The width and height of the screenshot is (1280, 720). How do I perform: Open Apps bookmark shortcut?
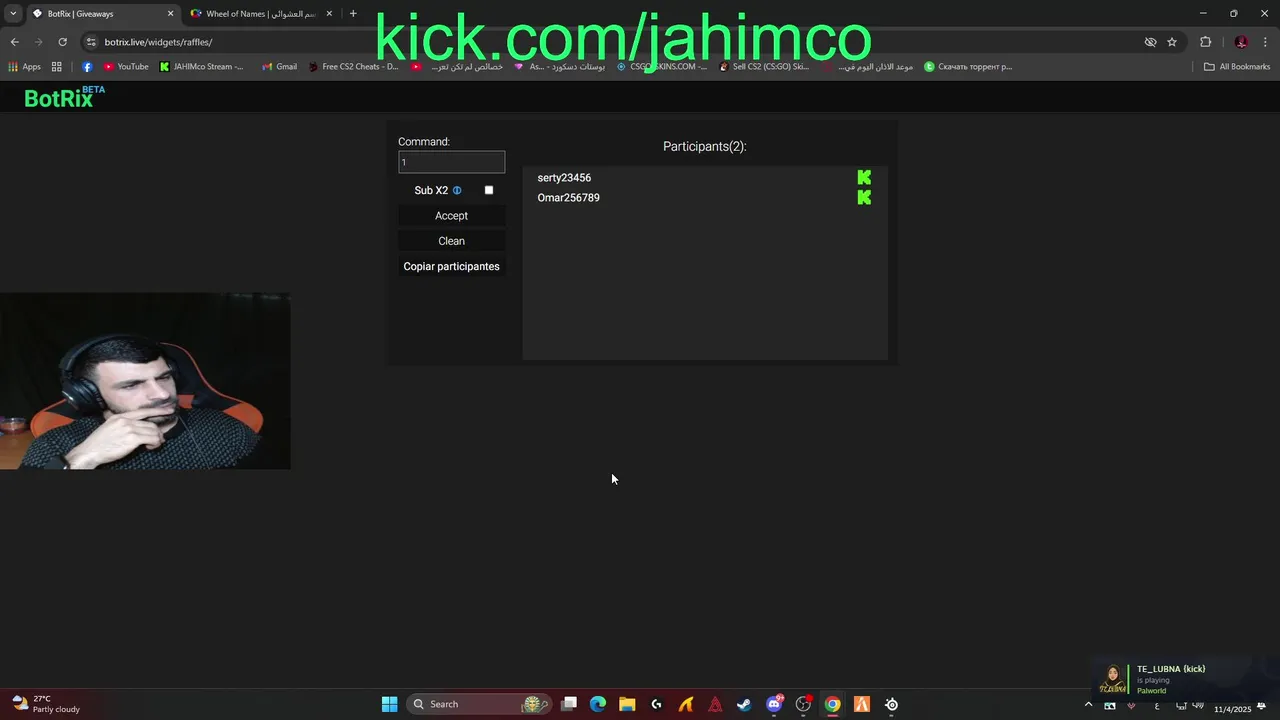tap(25, 67)
